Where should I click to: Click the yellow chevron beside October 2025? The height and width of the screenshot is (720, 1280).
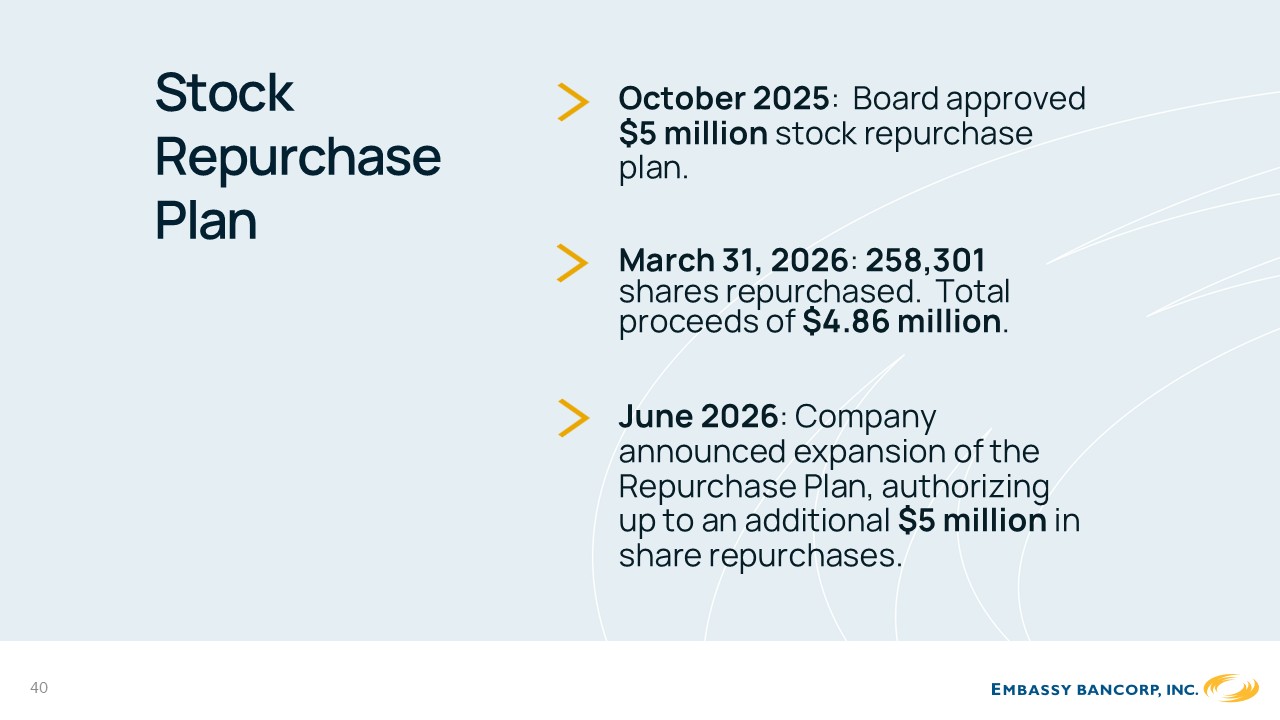[x=573, y=102]
